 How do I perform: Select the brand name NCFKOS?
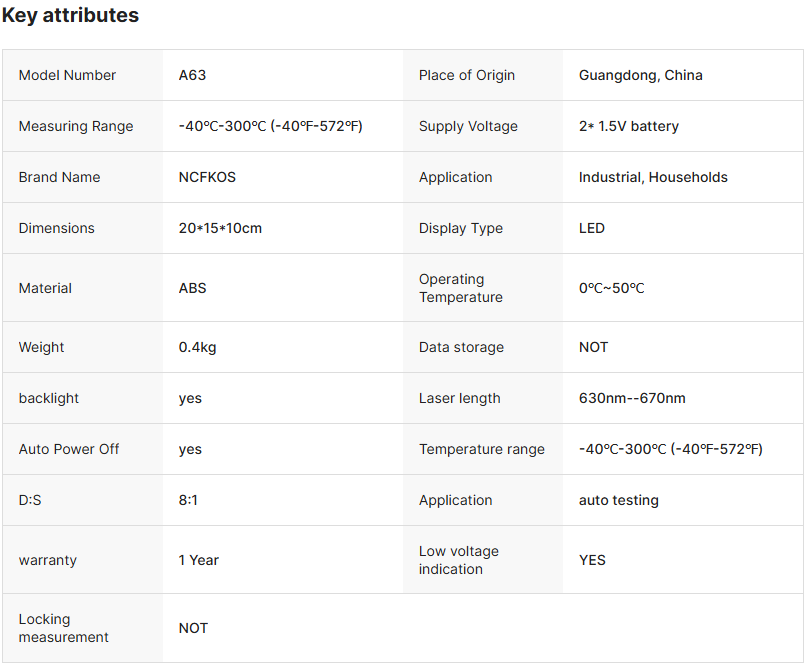207,177
